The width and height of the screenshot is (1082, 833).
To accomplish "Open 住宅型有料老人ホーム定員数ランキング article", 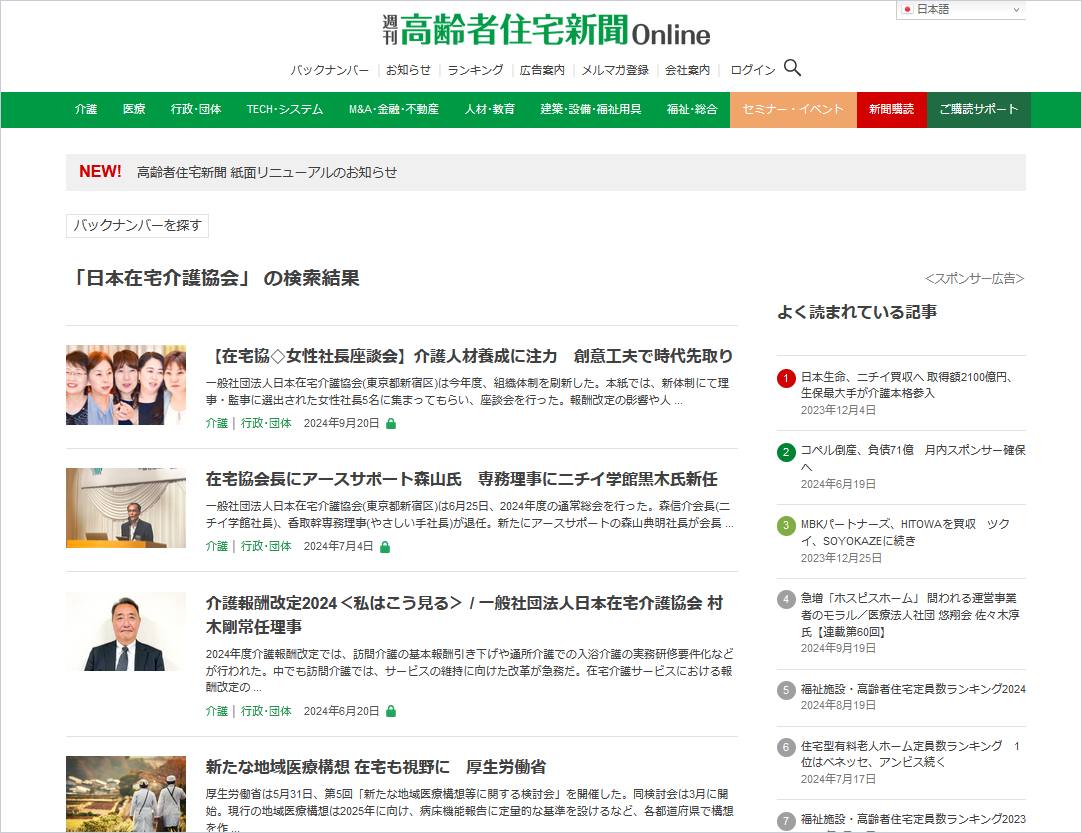I will point(910,754).
